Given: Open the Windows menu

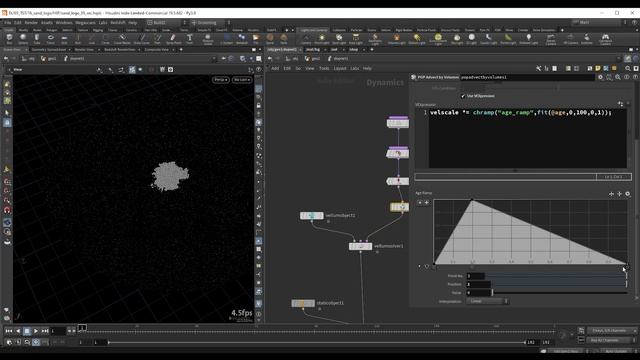Looking at the screenshot, I should tap(64, 22).
